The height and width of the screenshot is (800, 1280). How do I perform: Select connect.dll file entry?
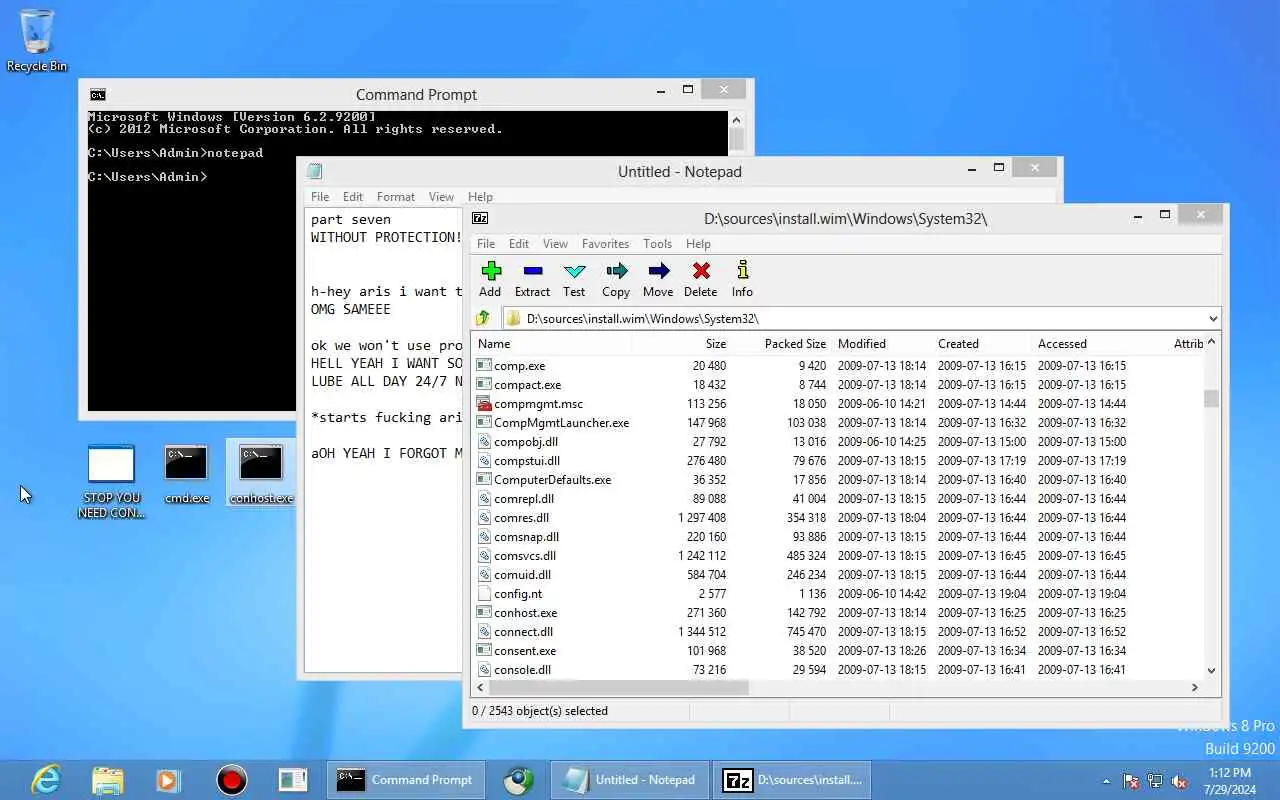click(x=523, y=632)
